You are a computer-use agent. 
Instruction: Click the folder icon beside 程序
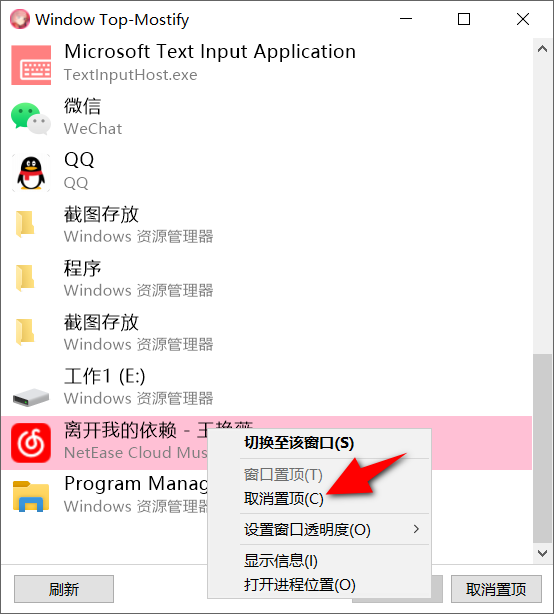[x=25, y=278]
